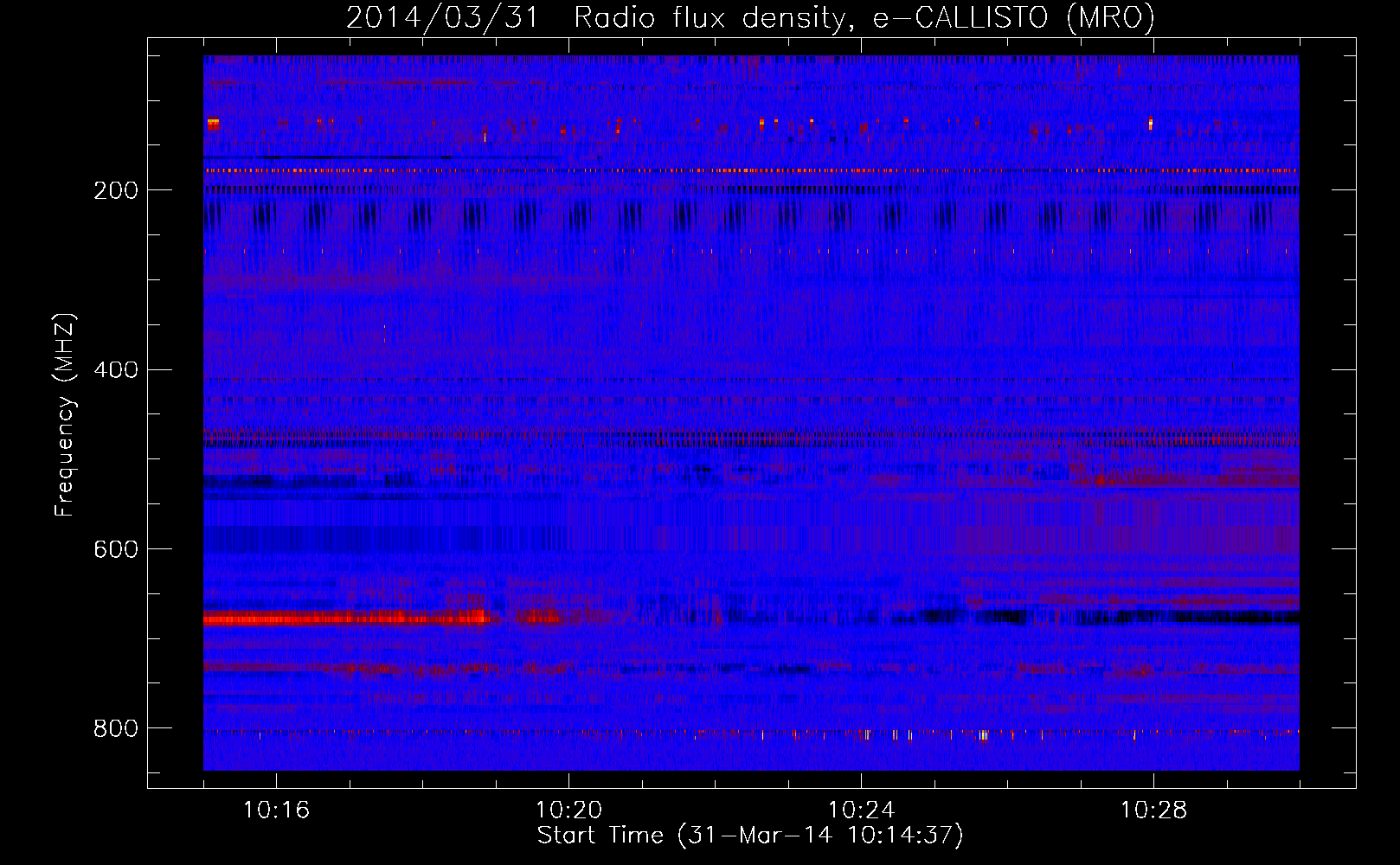The image size is (1400, 865).
Task: Click the "600" frequency tick label
Action: [x=116, y=550]
